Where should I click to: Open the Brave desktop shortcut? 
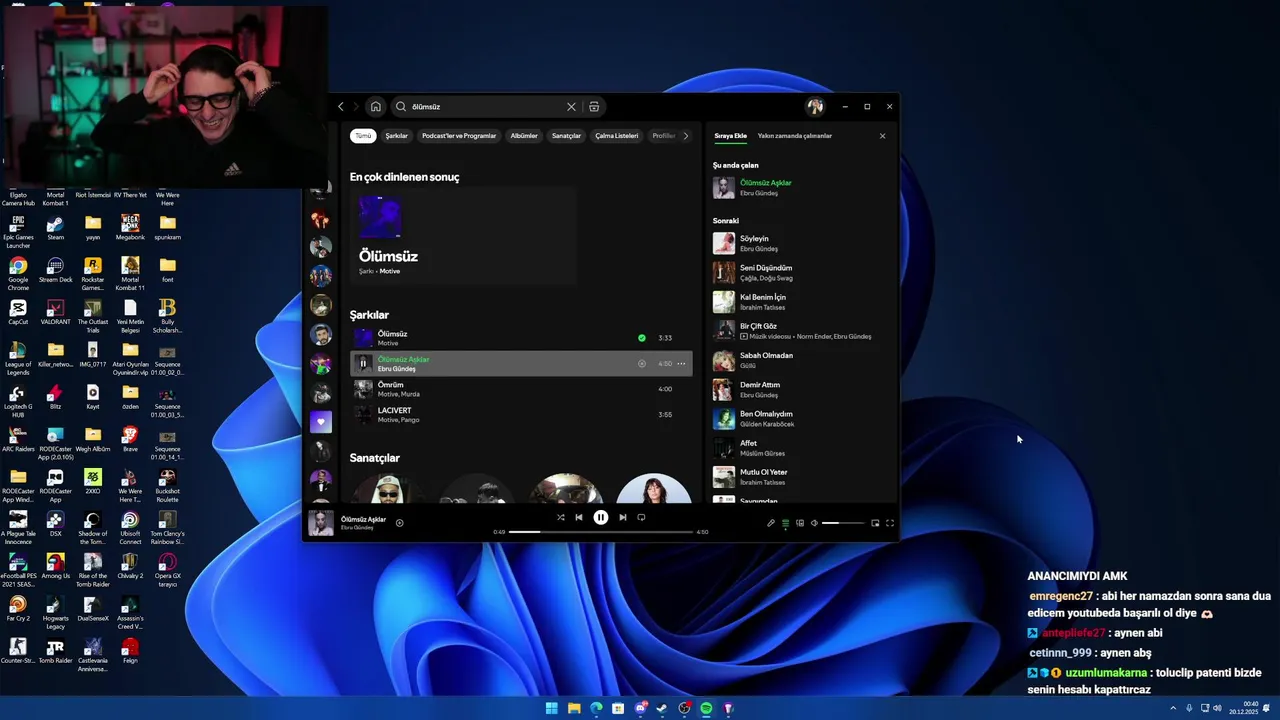(130, 439)
